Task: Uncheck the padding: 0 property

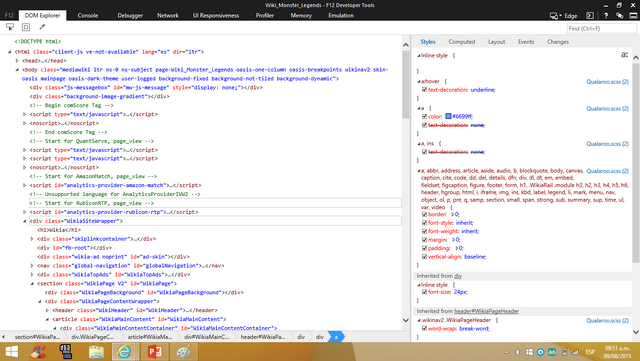Action: pos(424,248)
